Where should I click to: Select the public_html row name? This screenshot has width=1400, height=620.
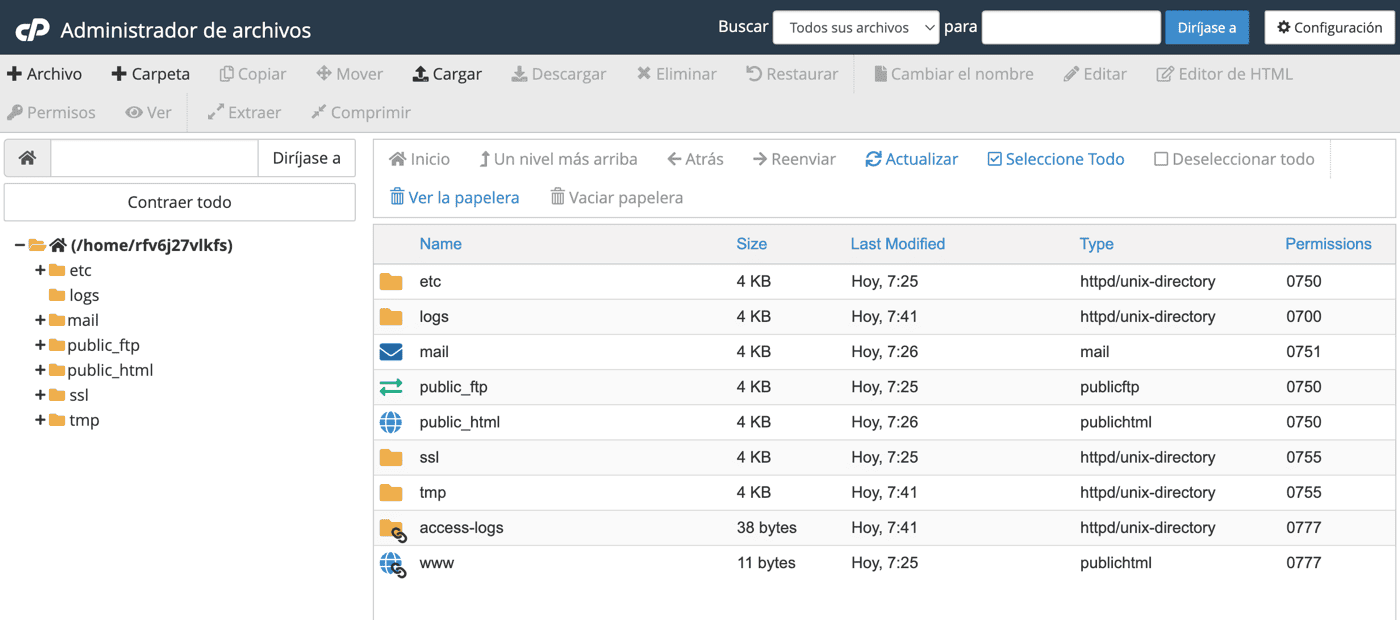tap(459, 422)
